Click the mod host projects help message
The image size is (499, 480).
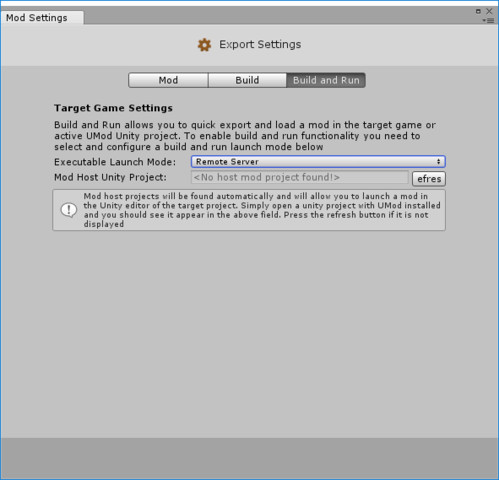coord(262,210)
